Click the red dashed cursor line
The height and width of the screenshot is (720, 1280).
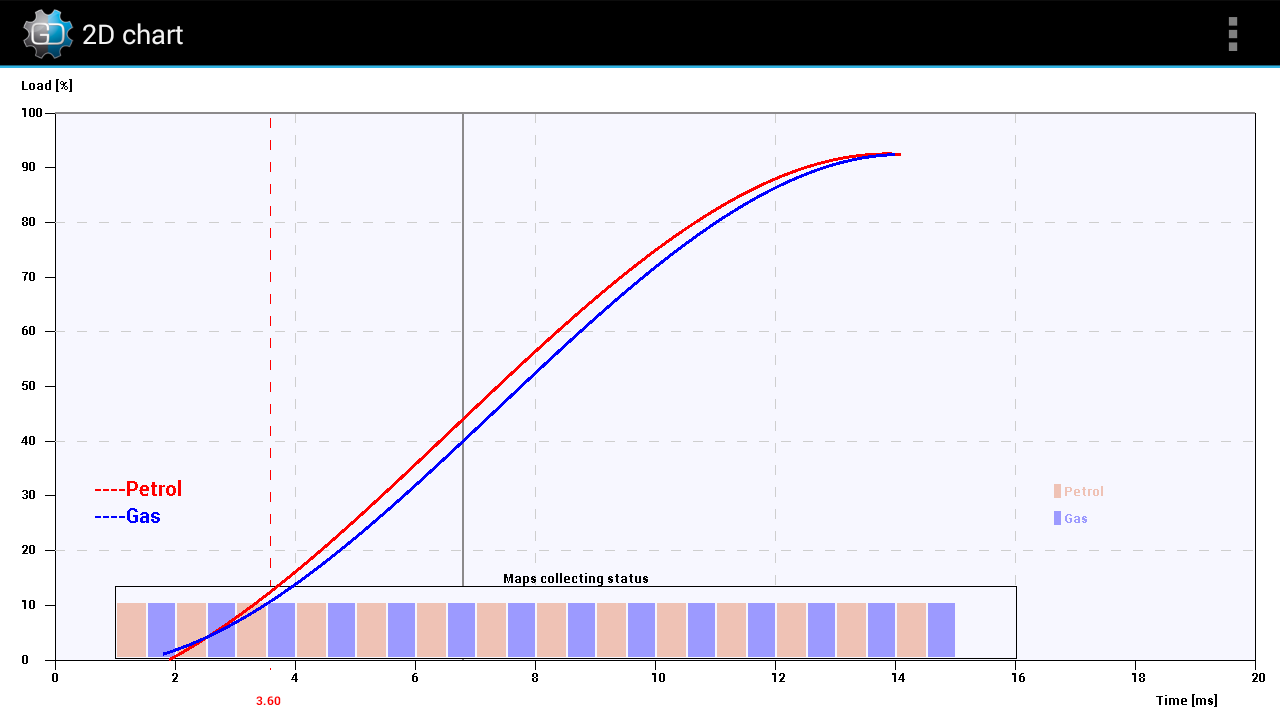[270, 390]
